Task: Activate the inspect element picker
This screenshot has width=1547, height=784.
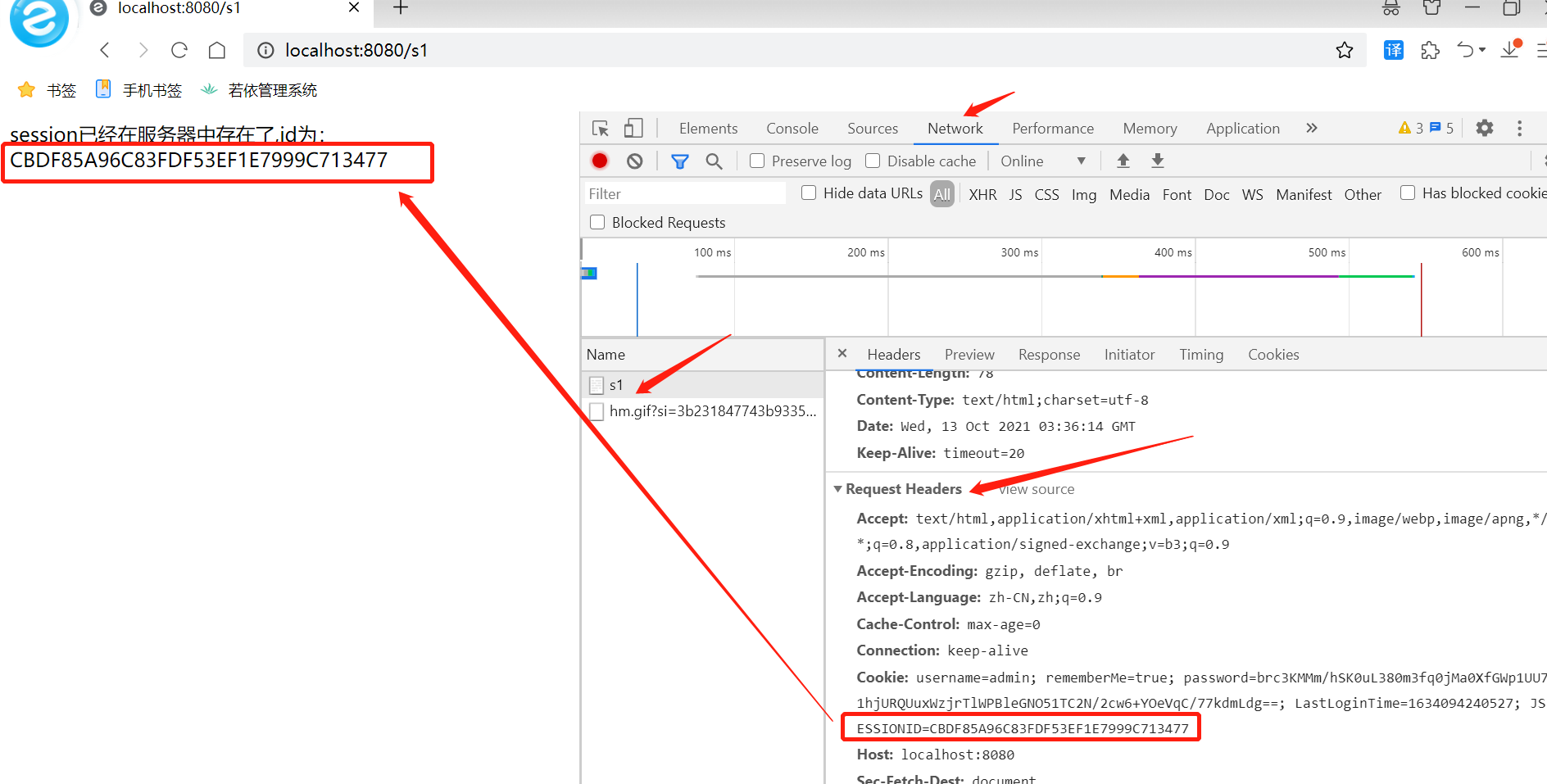Action: (601, 129)
